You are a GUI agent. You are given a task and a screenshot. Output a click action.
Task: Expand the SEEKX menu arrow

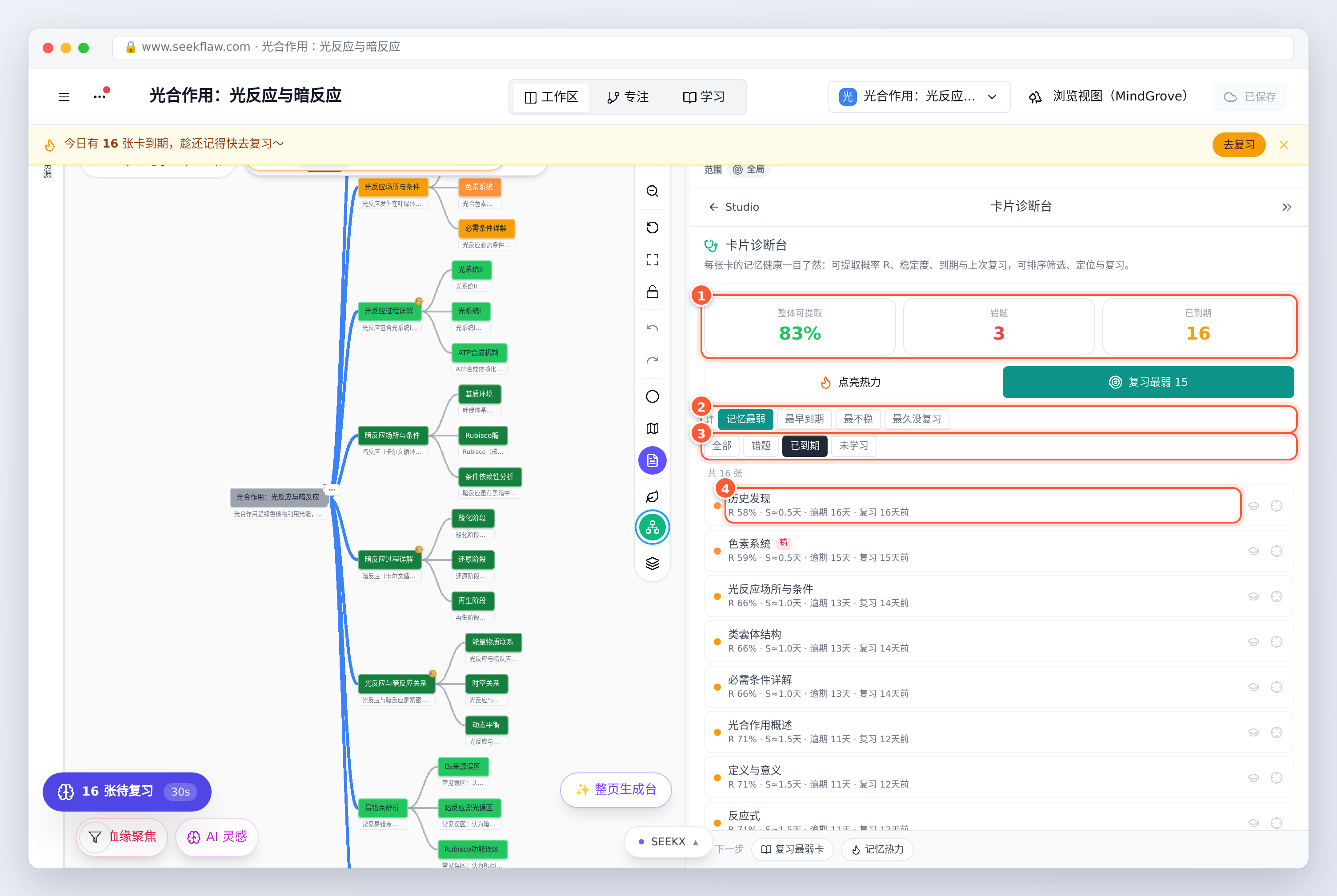pos(695,842)
